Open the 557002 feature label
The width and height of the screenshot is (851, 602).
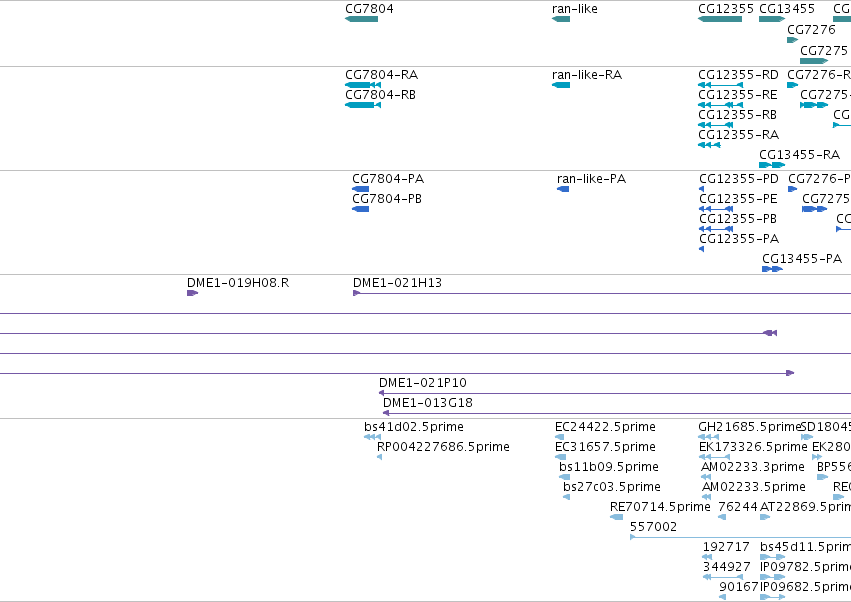point(653,527)
